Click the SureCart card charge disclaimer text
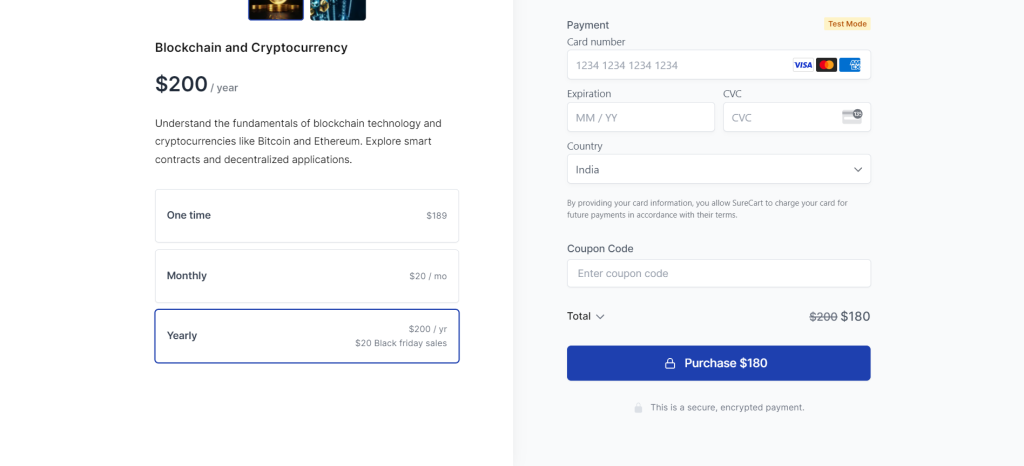The width and height of the screenshot is (1024, 466). point(707,209)
